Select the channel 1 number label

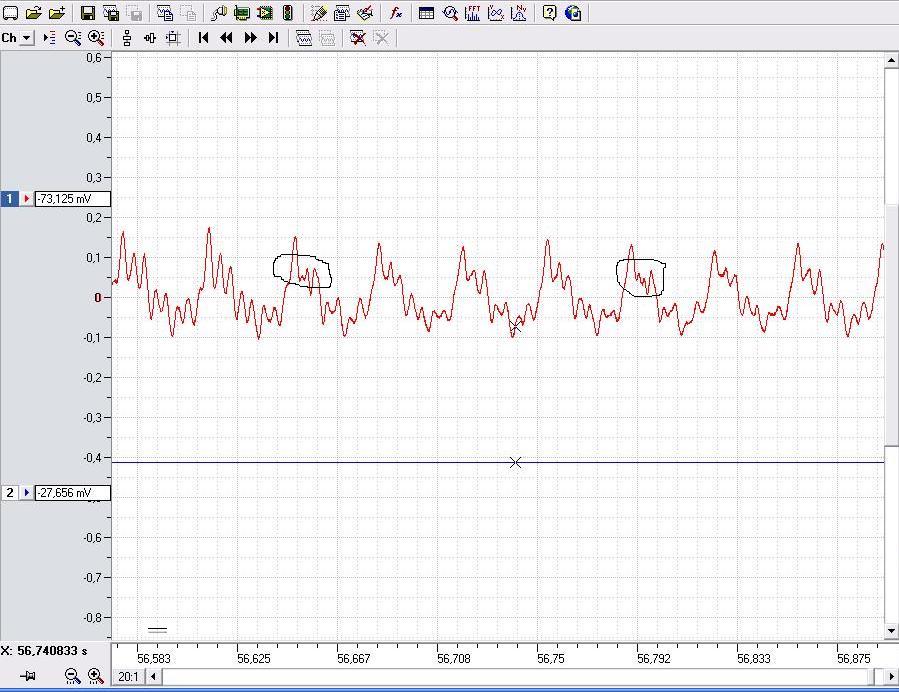pos(10,199)
